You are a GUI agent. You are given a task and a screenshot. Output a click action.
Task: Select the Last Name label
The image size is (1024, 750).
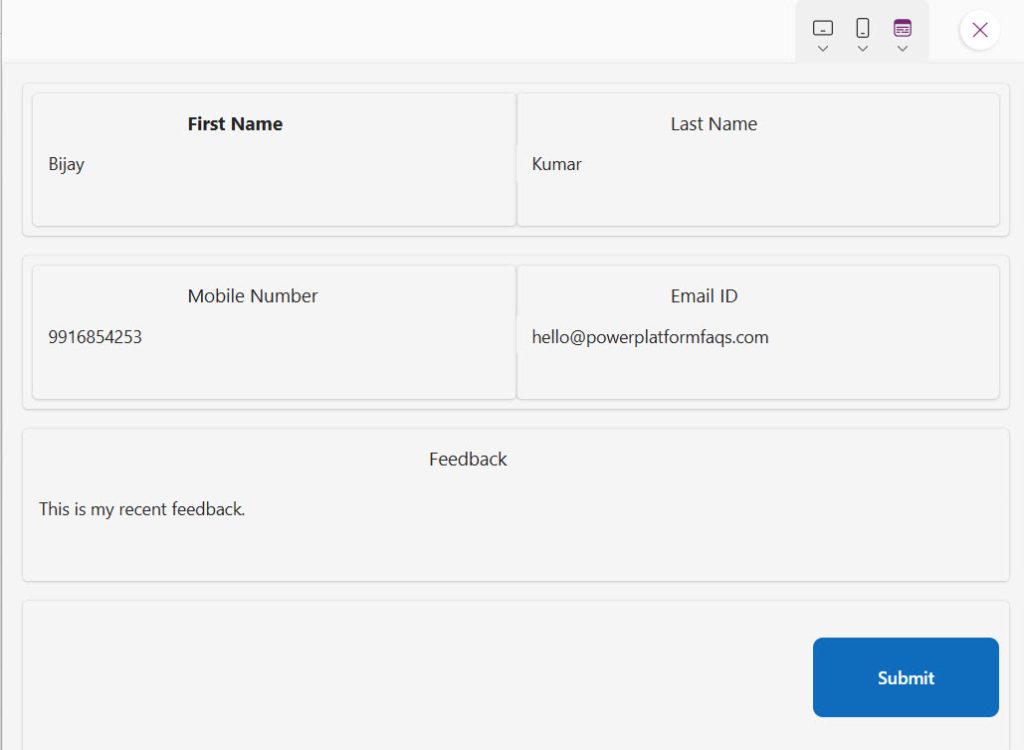click(713, 123)
